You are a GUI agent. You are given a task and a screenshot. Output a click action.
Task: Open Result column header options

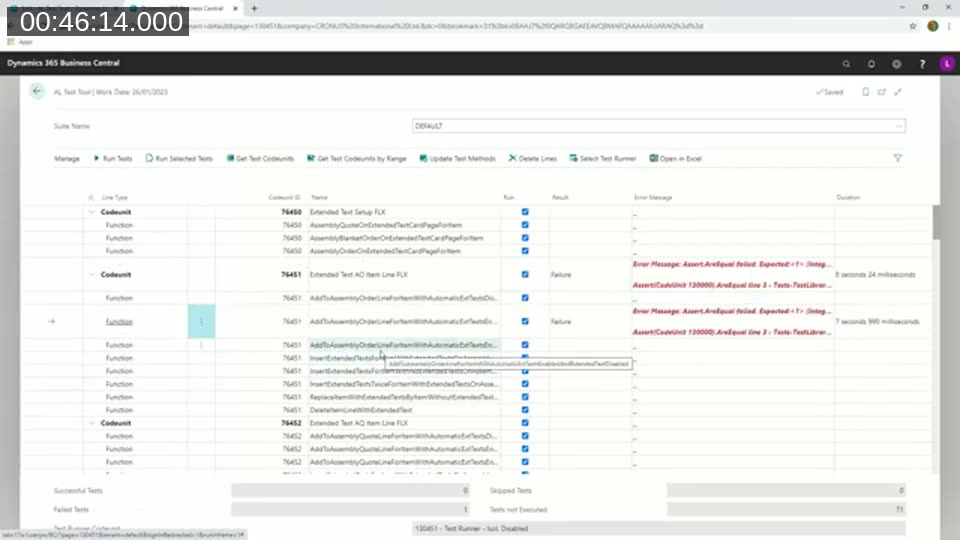pos(560,197)
